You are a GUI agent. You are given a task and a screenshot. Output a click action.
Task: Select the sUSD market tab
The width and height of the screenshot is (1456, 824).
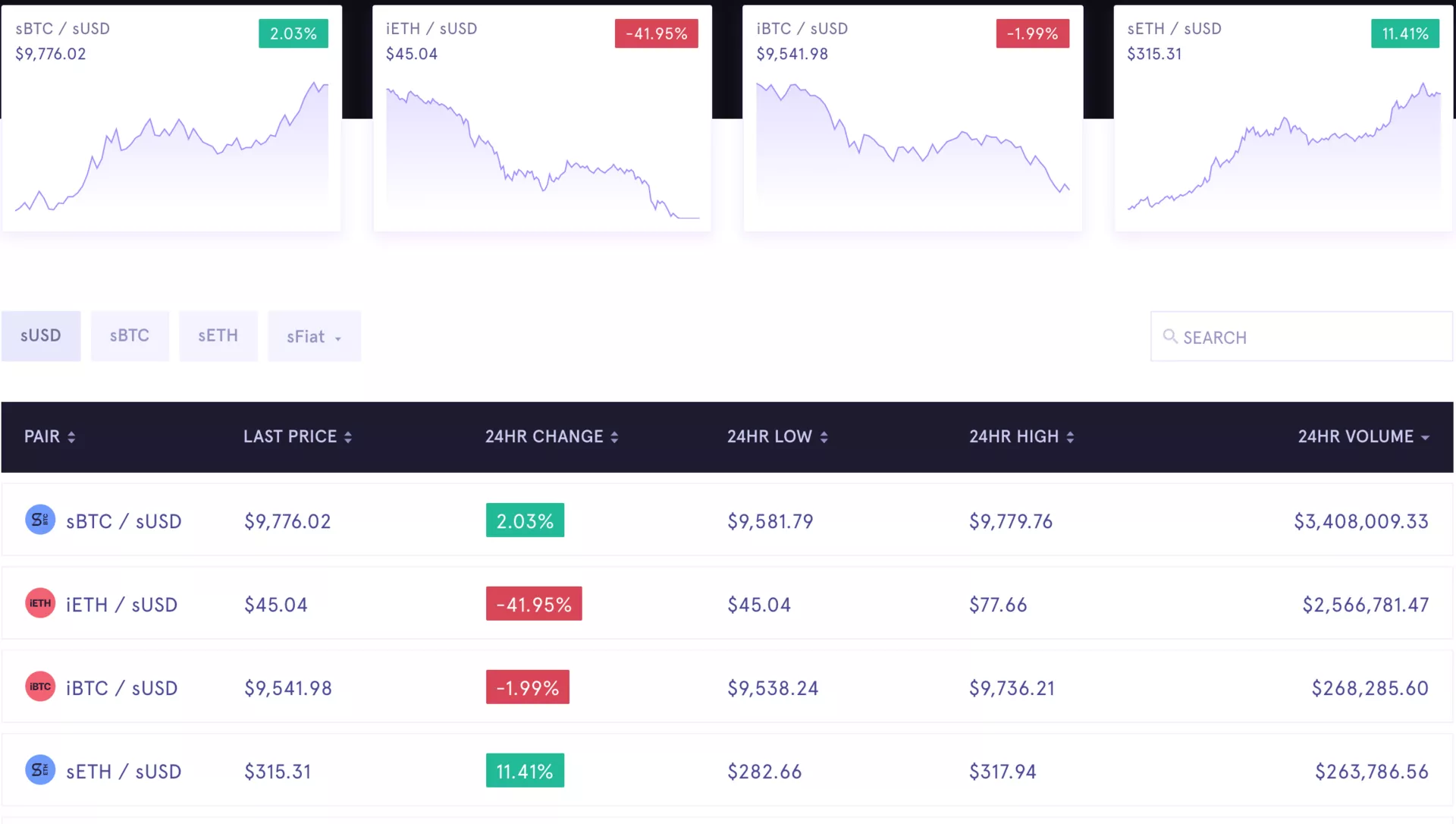(41, 336)
